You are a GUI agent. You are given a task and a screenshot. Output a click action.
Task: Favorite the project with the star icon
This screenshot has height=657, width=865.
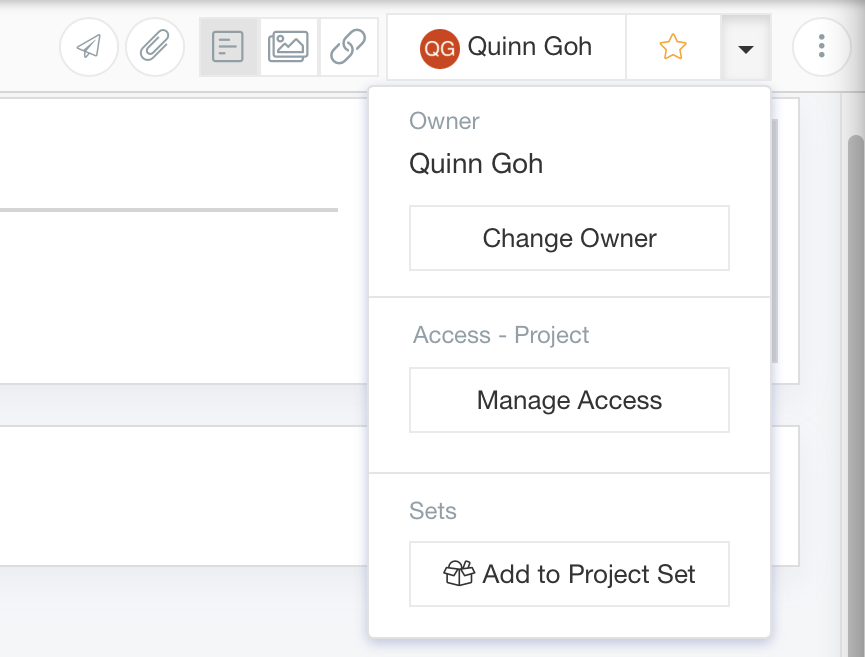673,47
